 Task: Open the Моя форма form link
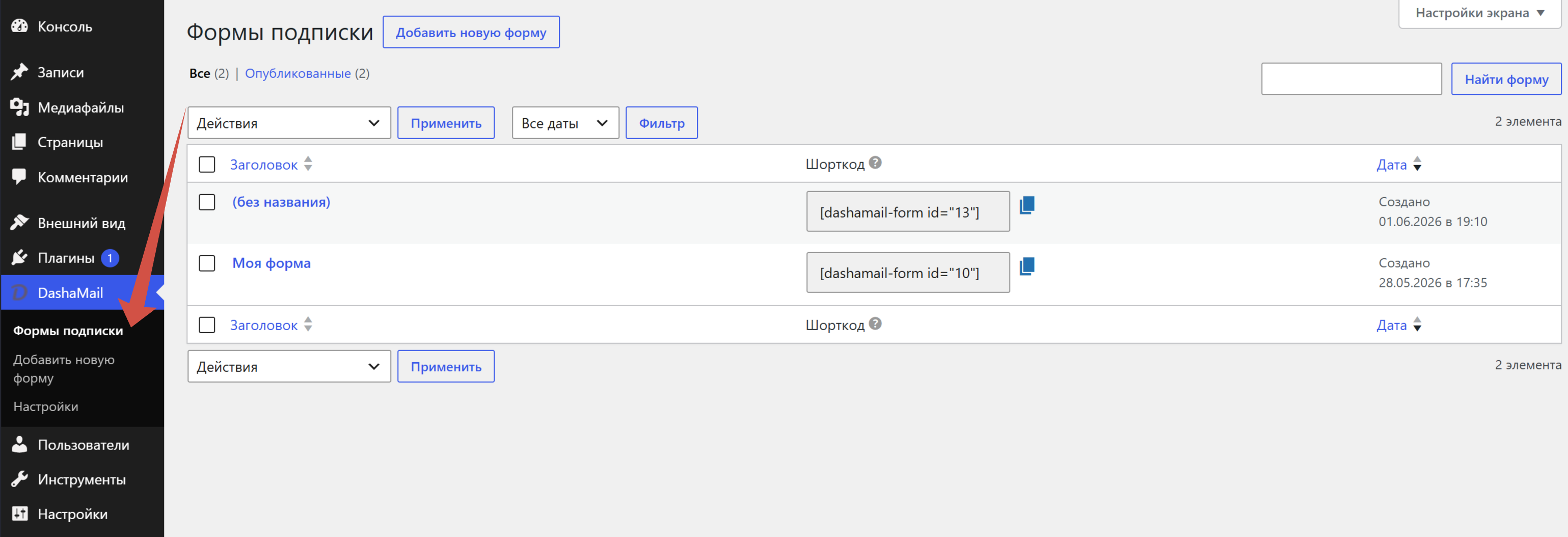click(272, 263)
